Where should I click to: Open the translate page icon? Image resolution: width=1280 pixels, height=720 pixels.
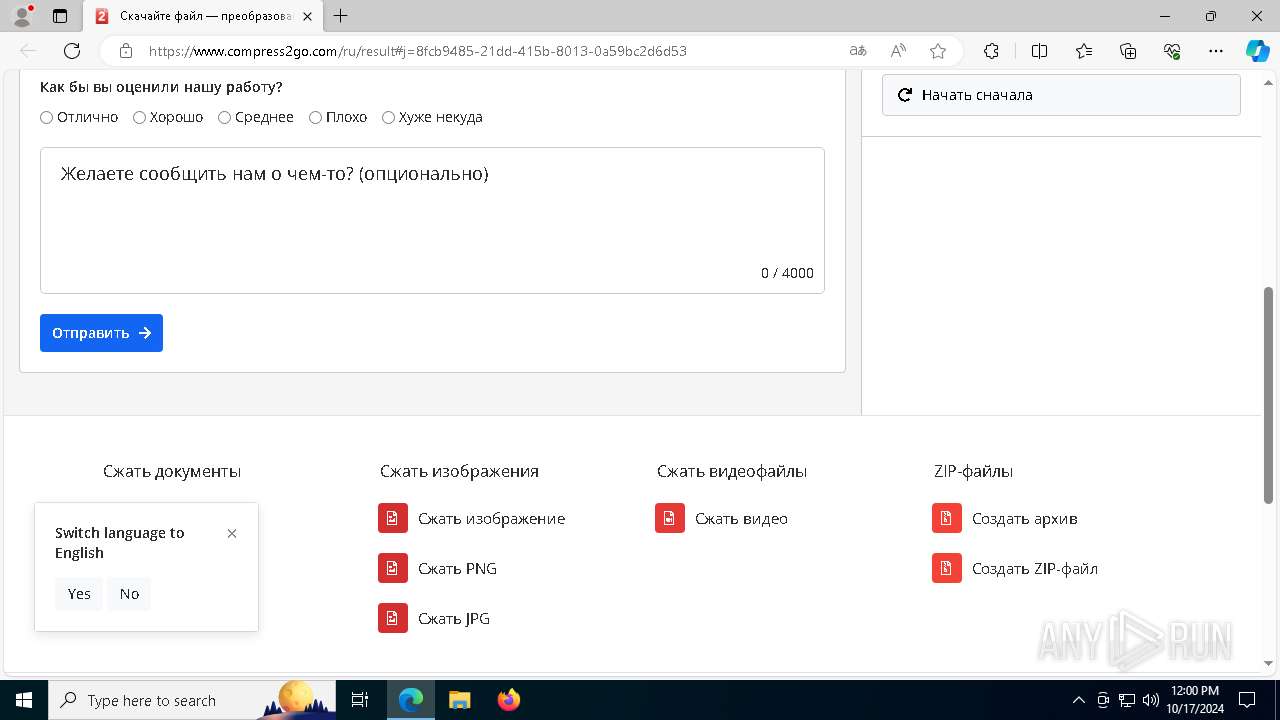[x=858, y=51]
